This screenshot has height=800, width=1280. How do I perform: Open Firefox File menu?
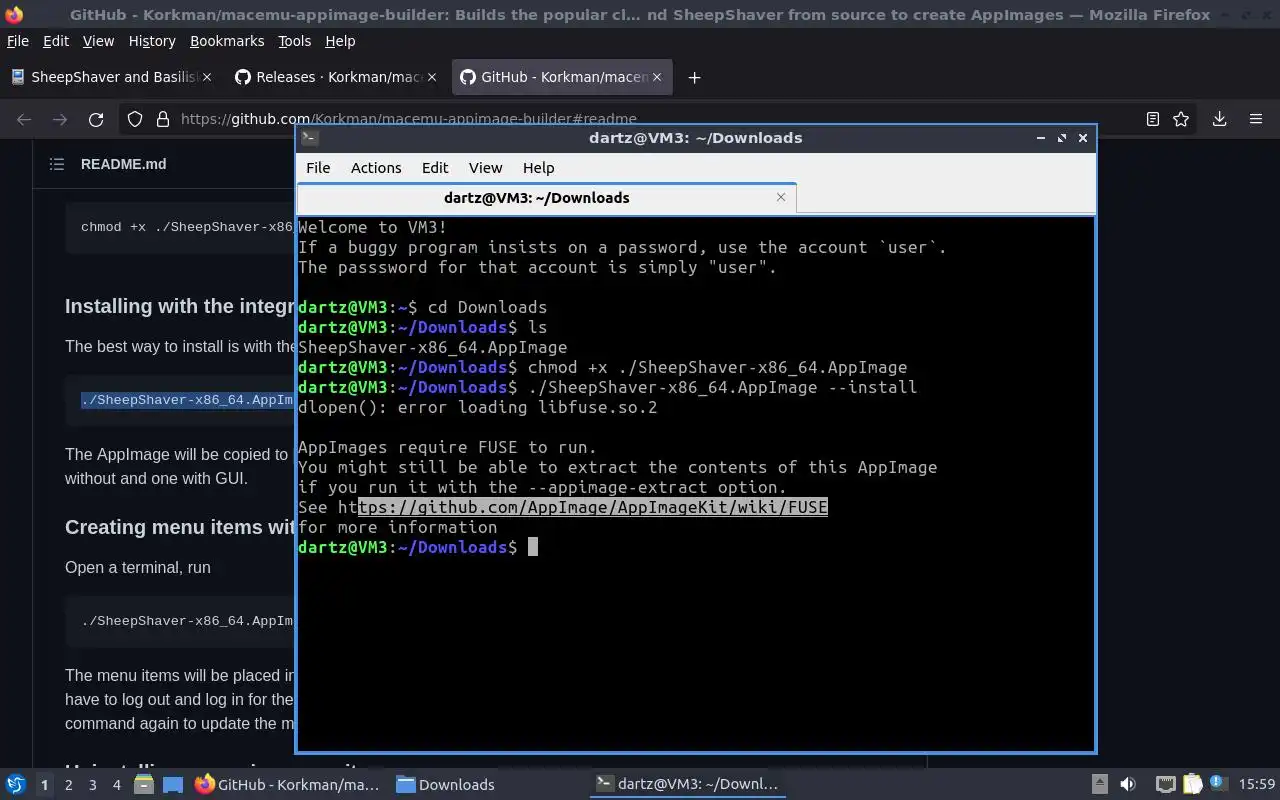[18, 41]
